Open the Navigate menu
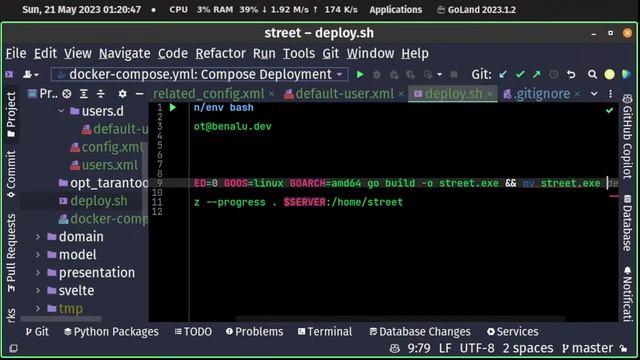This screenshot has height=360, width=640. pyautogui.click(x=124, y=53)
